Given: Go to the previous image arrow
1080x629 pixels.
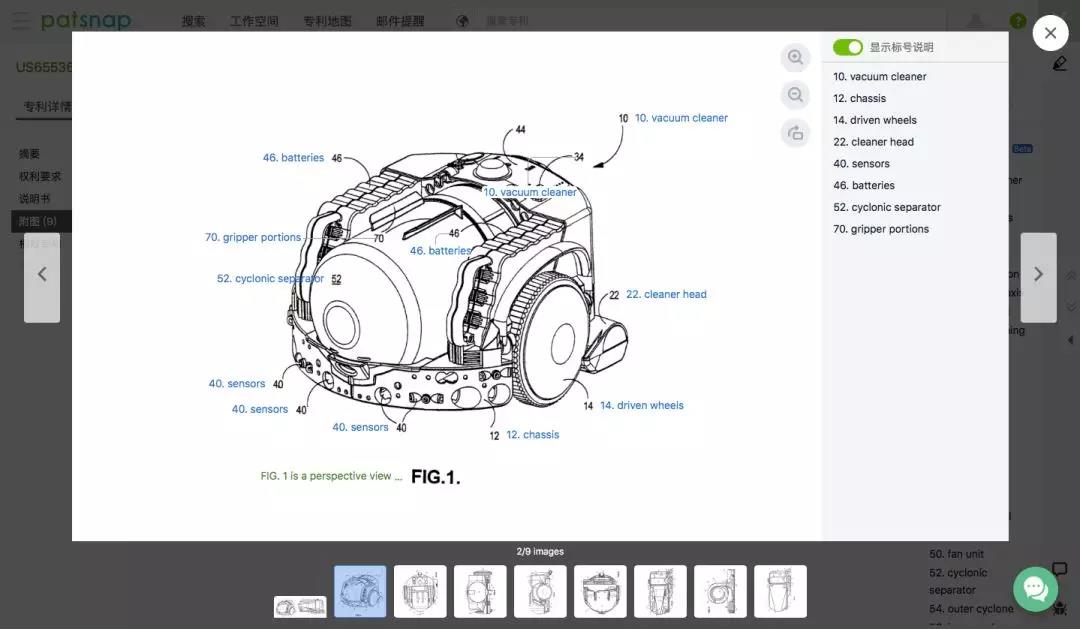Looking at the screenshot, I should tap(42, 275).
